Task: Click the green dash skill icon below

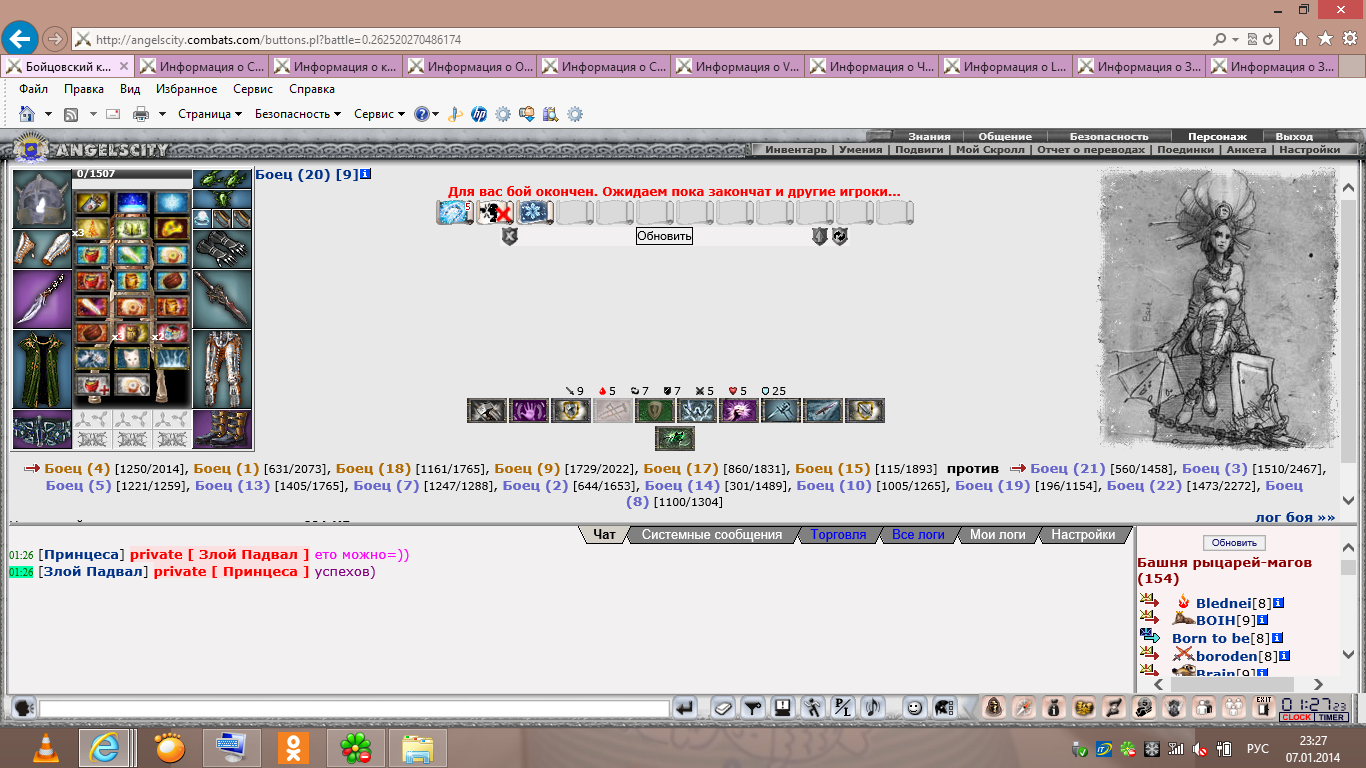Action: point(675,439)
